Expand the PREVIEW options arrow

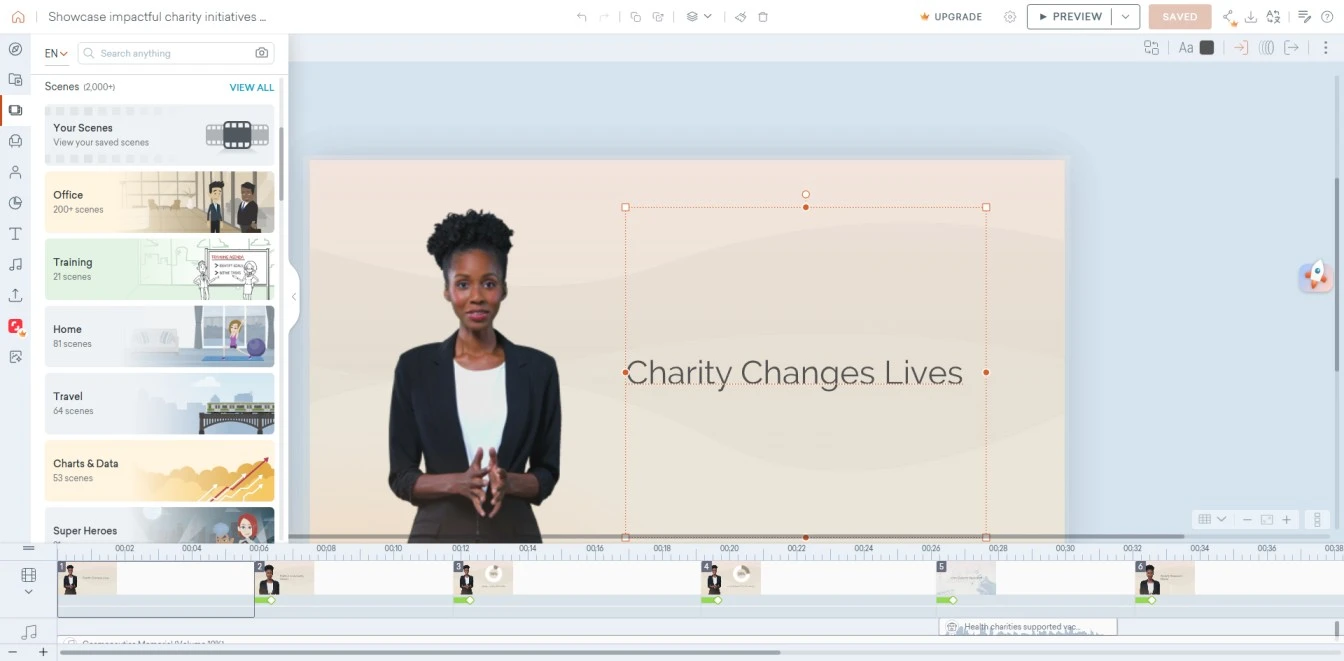tap(1126, 17)
